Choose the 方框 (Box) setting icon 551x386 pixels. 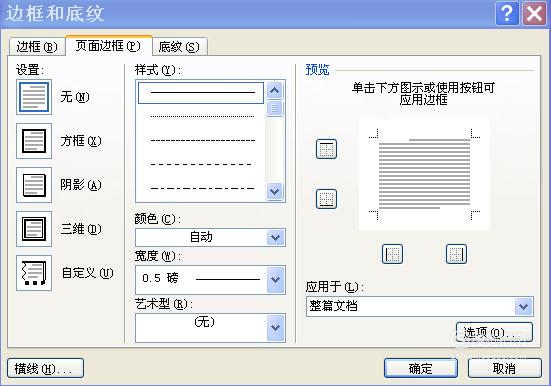pyautogui.click(x=34, y=141)
